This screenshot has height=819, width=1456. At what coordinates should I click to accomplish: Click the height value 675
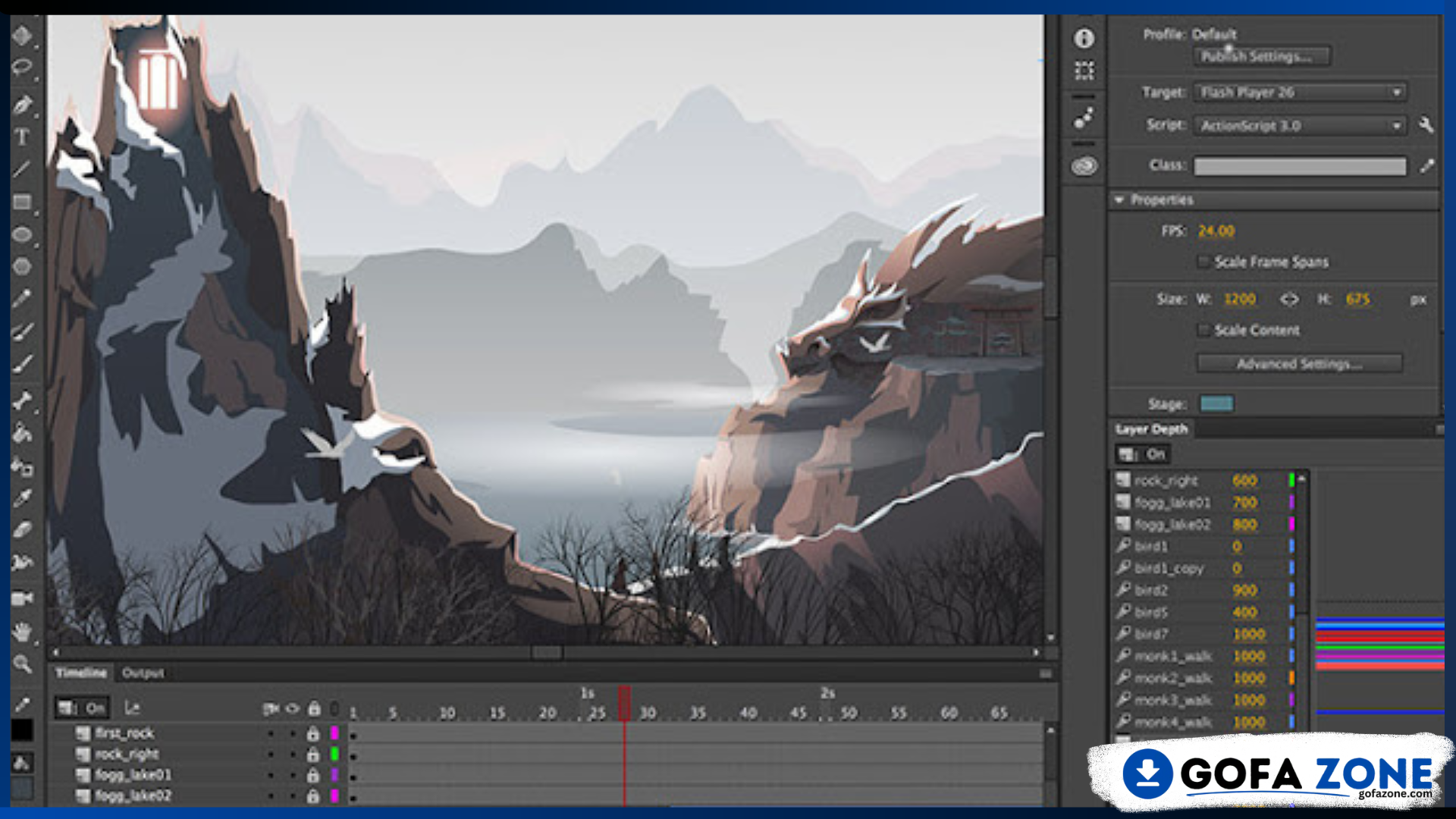click(1358, 300)
